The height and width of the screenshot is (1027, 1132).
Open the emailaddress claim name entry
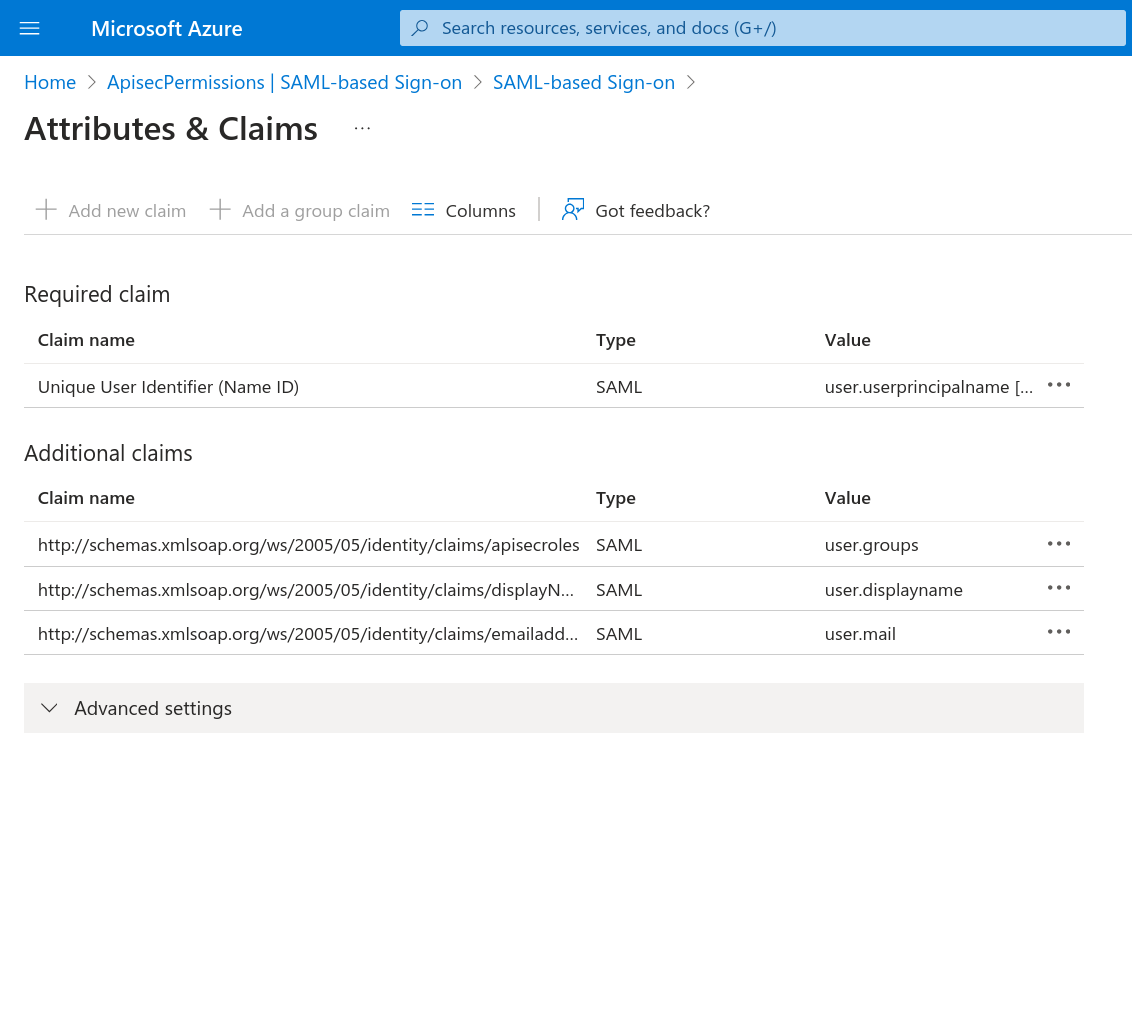307,634
